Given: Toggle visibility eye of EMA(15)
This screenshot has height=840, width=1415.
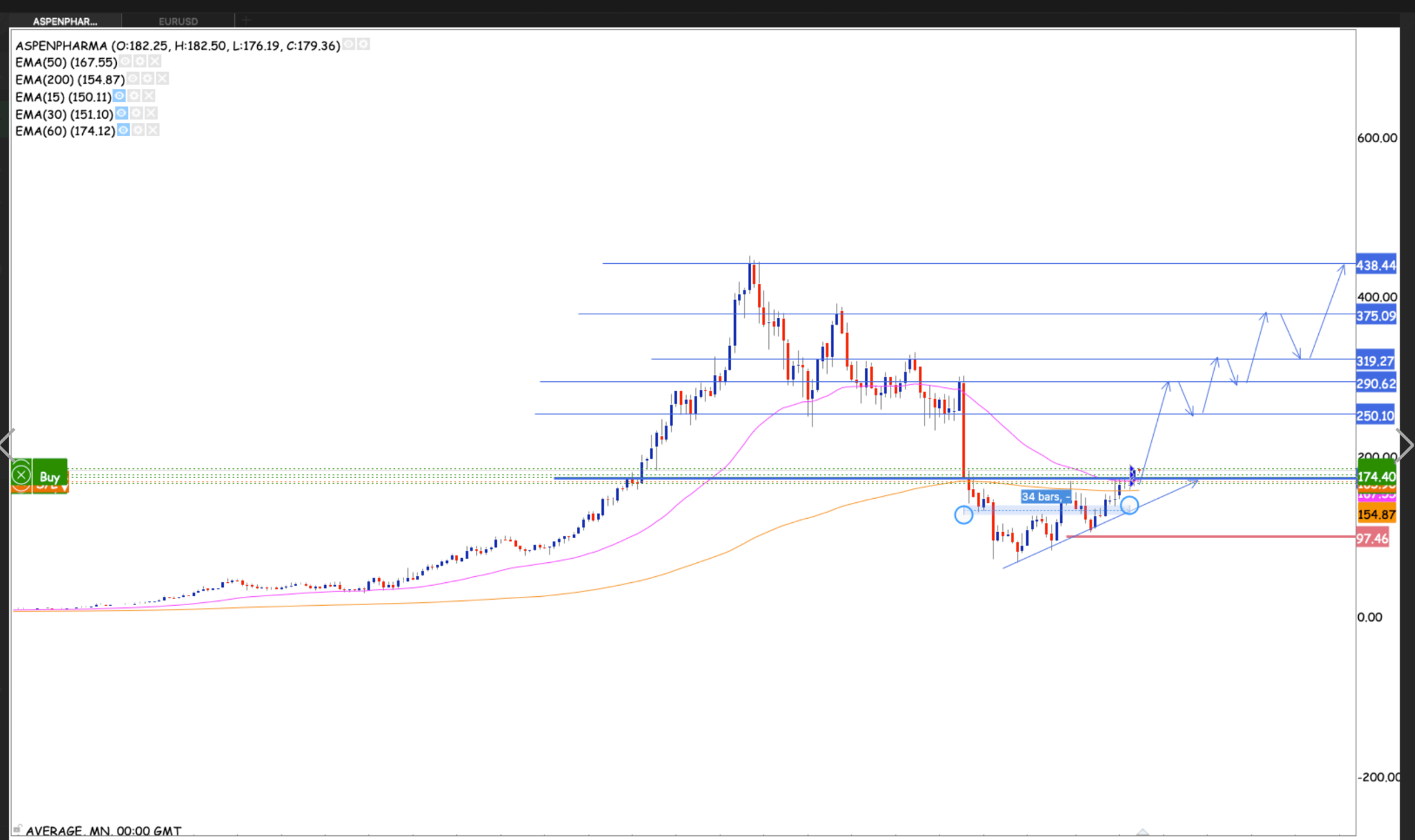Looking at the screenshot, I should (x=119, y=96).
